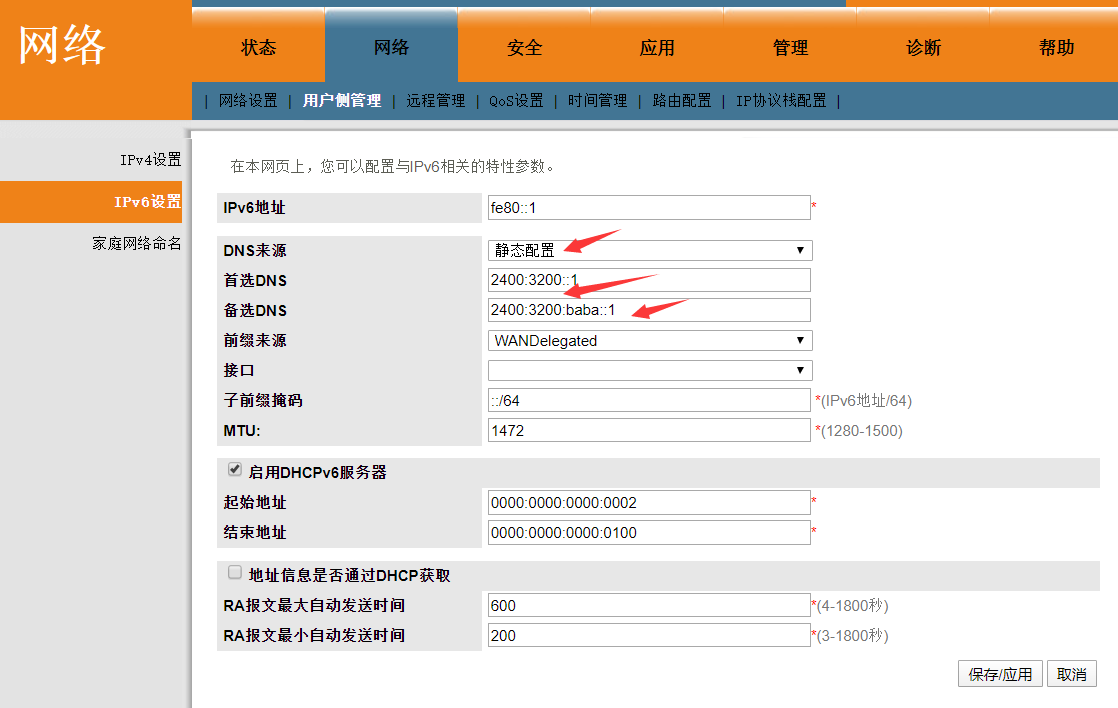
Task: Open the 路由配置 submenu
Action: click(682, 101)
